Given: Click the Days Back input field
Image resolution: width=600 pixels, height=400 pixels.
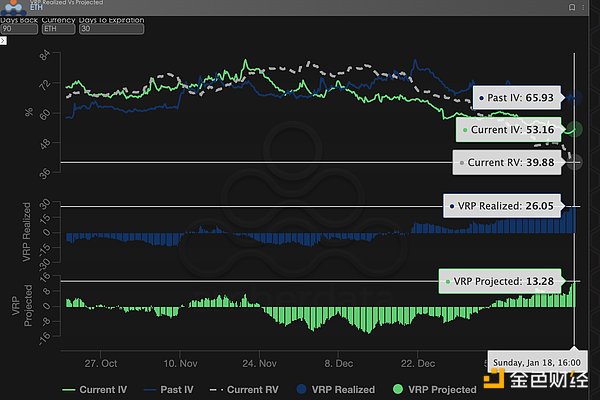Looking at the screenshot, I should [18, 30].
